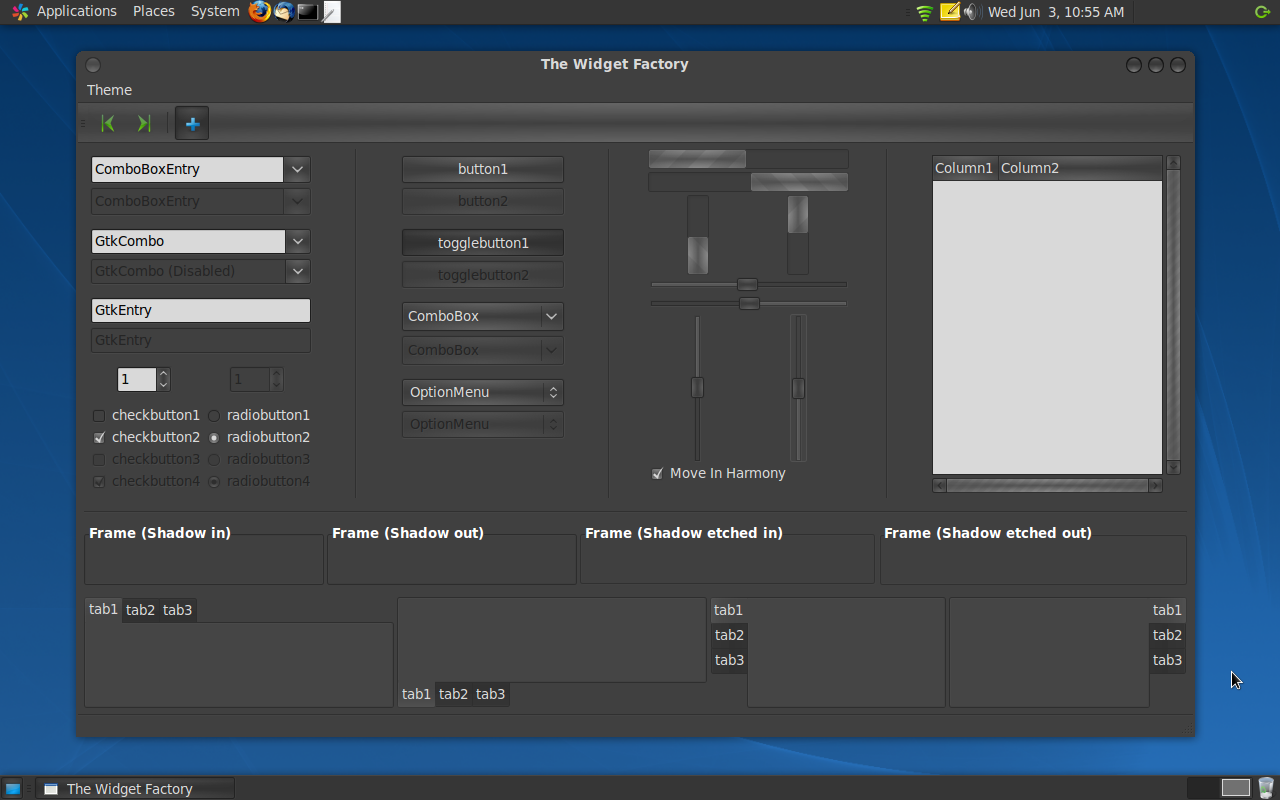Click the Column1 header
This screenshot has width=1280, height=800.
click(965, 168)
